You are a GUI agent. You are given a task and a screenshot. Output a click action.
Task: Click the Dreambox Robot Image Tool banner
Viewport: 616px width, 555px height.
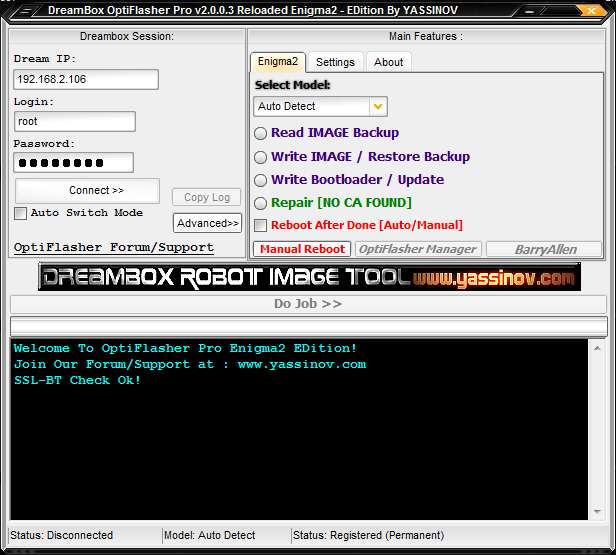point(310,277)
